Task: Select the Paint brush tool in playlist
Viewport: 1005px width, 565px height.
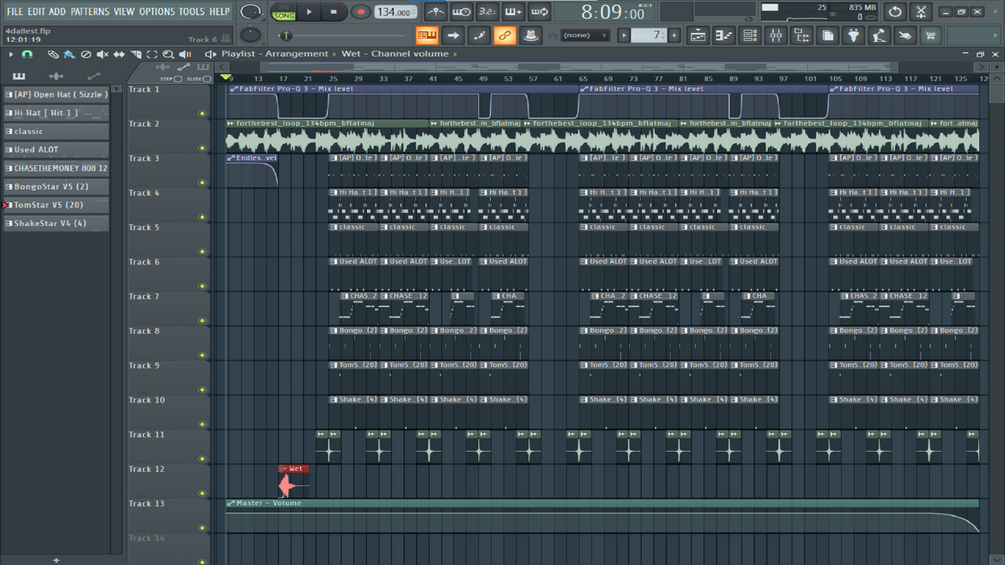Action: click(69, 54)
